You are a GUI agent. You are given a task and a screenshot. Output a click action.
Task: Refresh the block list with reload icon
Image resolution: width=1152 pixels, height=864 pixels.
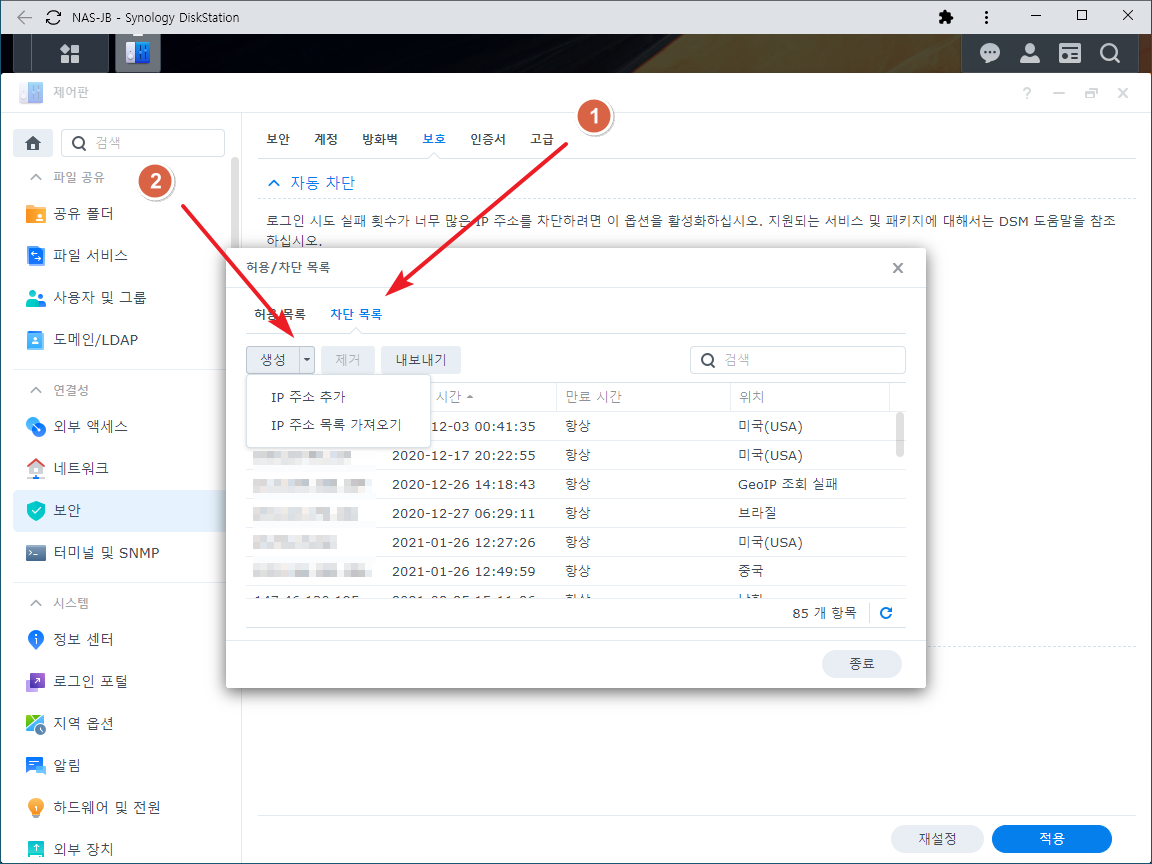(x=886, y=613)
